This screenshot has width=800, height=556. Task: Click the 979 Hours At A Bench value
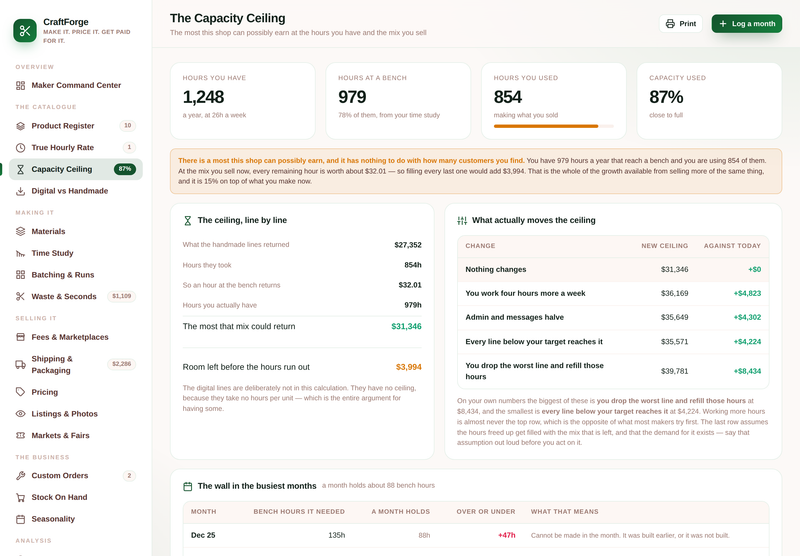coord(352,97)
